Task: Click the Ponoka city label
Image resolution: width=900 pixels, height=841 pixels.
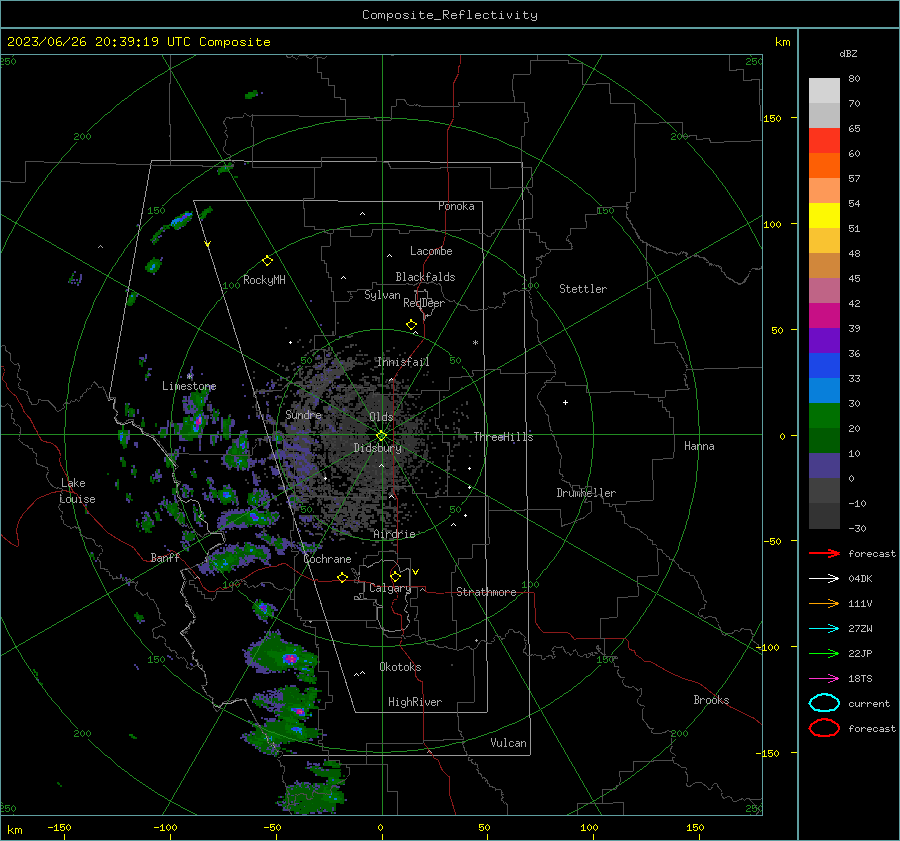Action: pos(456,206)
